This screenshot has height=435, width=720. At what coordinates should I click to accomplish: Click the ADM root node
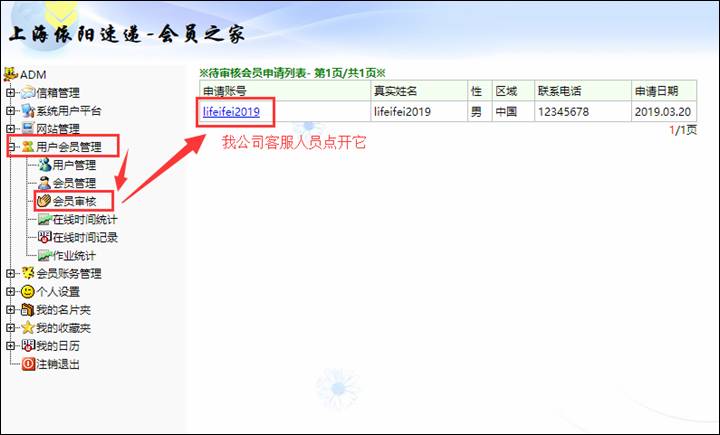32,75
